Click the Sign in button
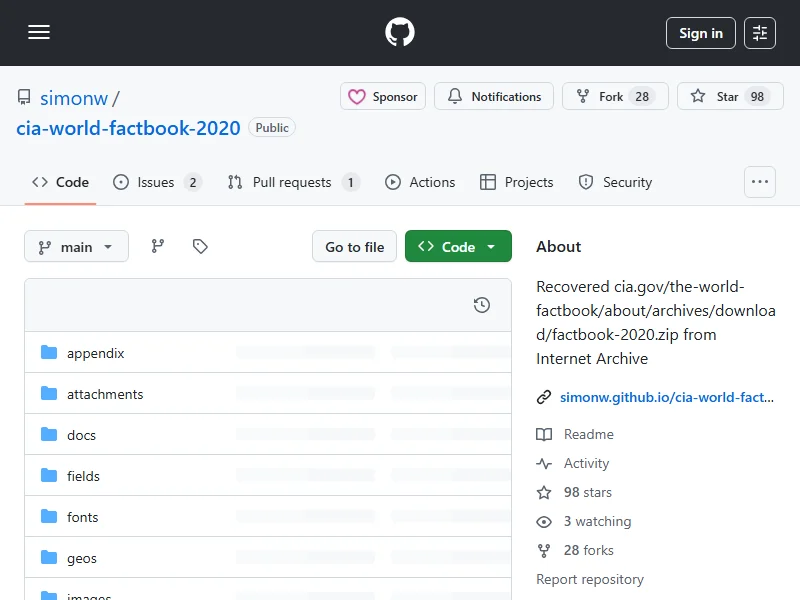 (700, 33)
